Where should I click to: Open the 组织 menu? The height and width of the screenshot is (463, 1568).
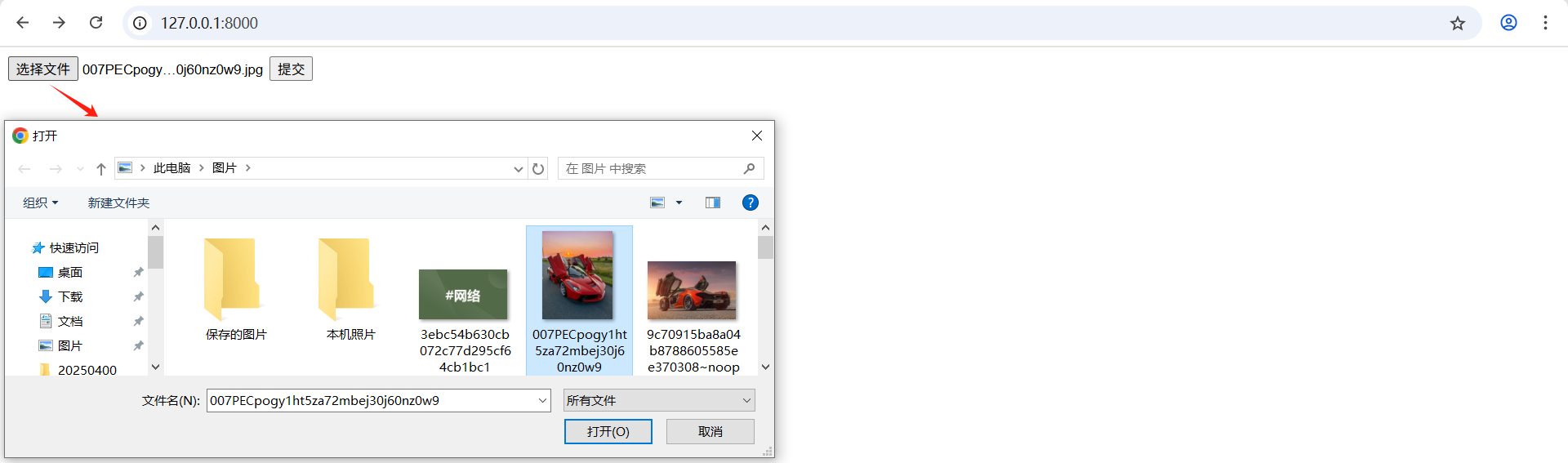coord(41,203)
